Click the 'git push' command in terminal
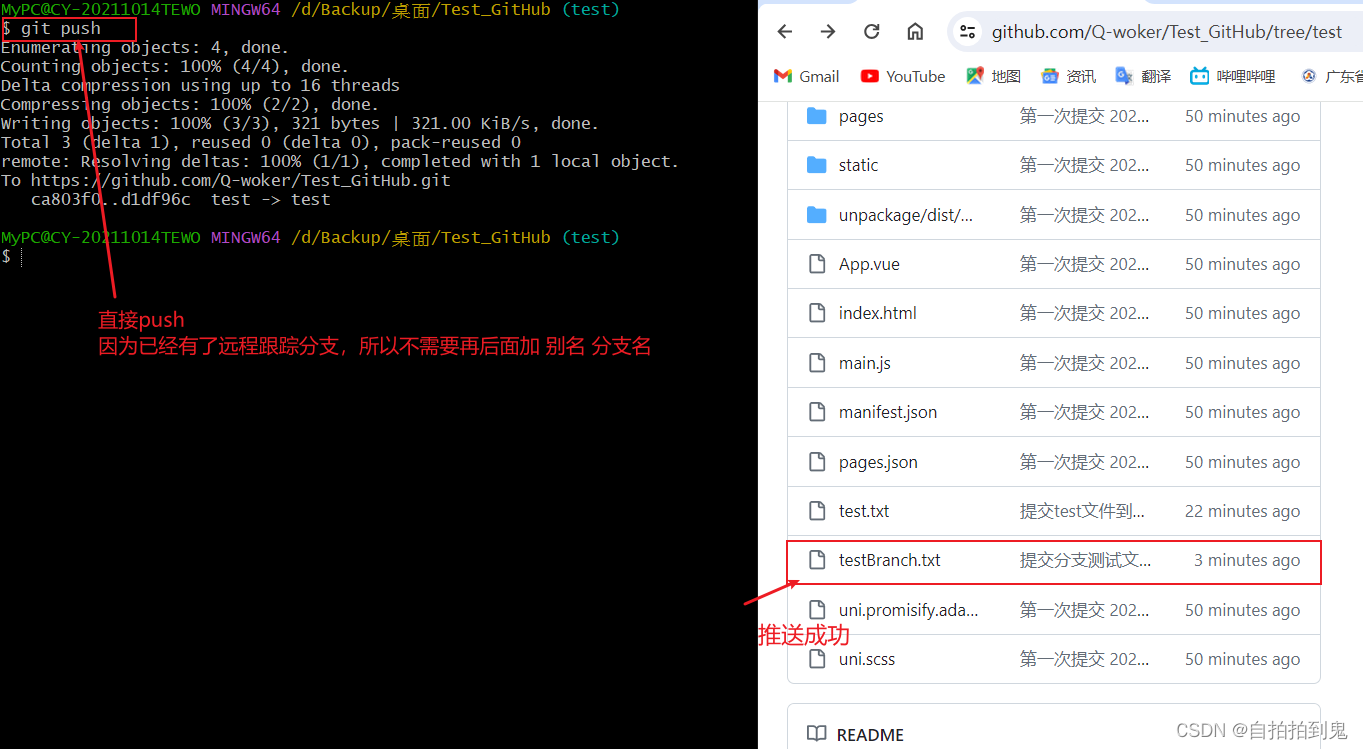 point(61,28)
